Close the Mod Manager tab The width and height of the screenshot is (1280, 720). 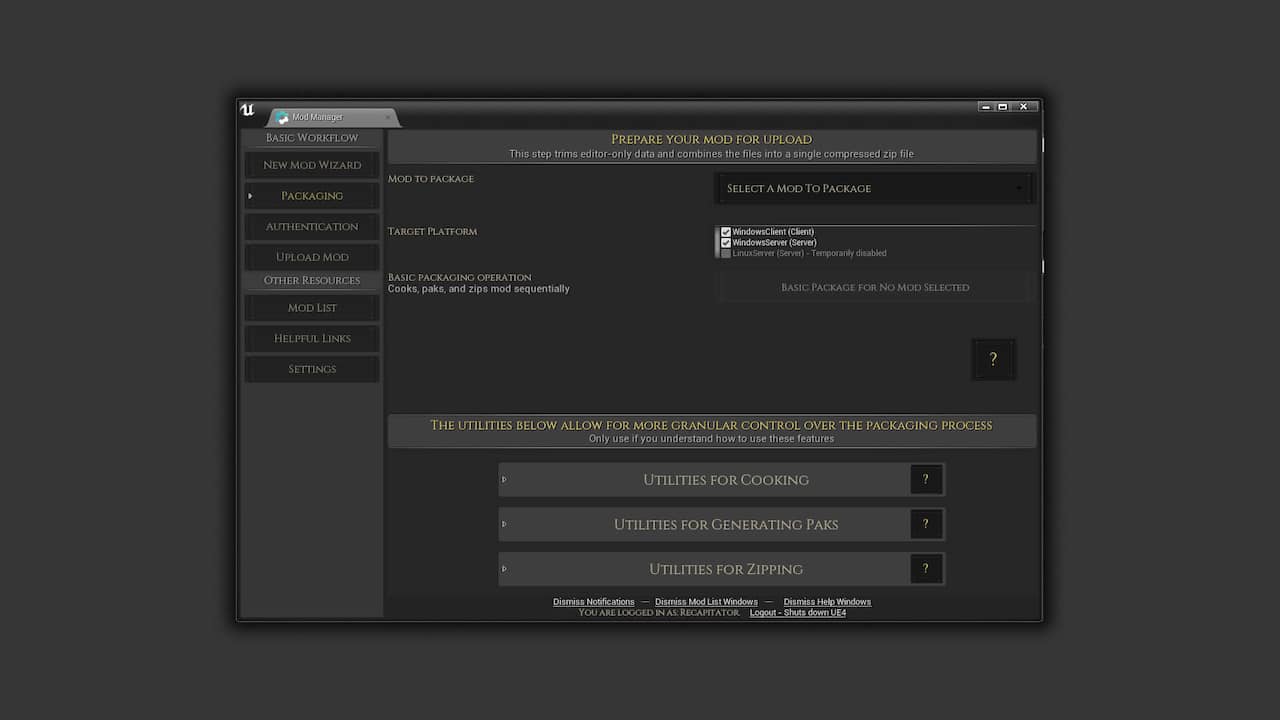388,117
